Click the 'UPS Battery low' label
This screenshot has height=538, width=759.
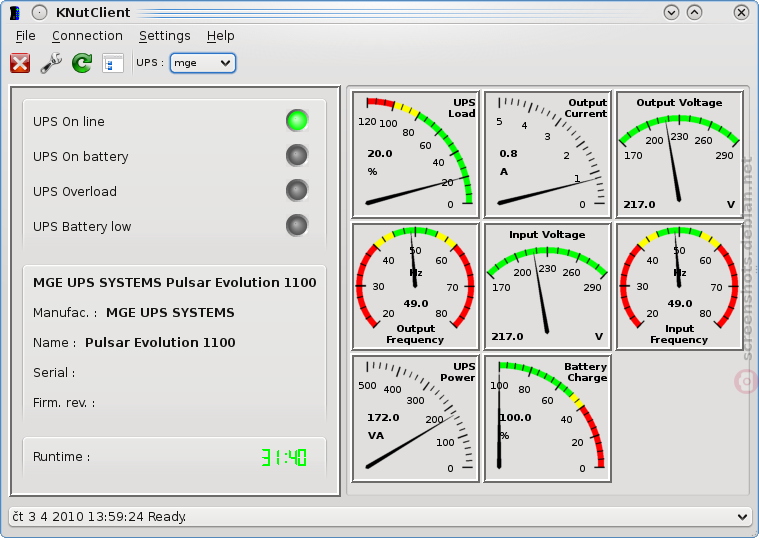[82, 227]
